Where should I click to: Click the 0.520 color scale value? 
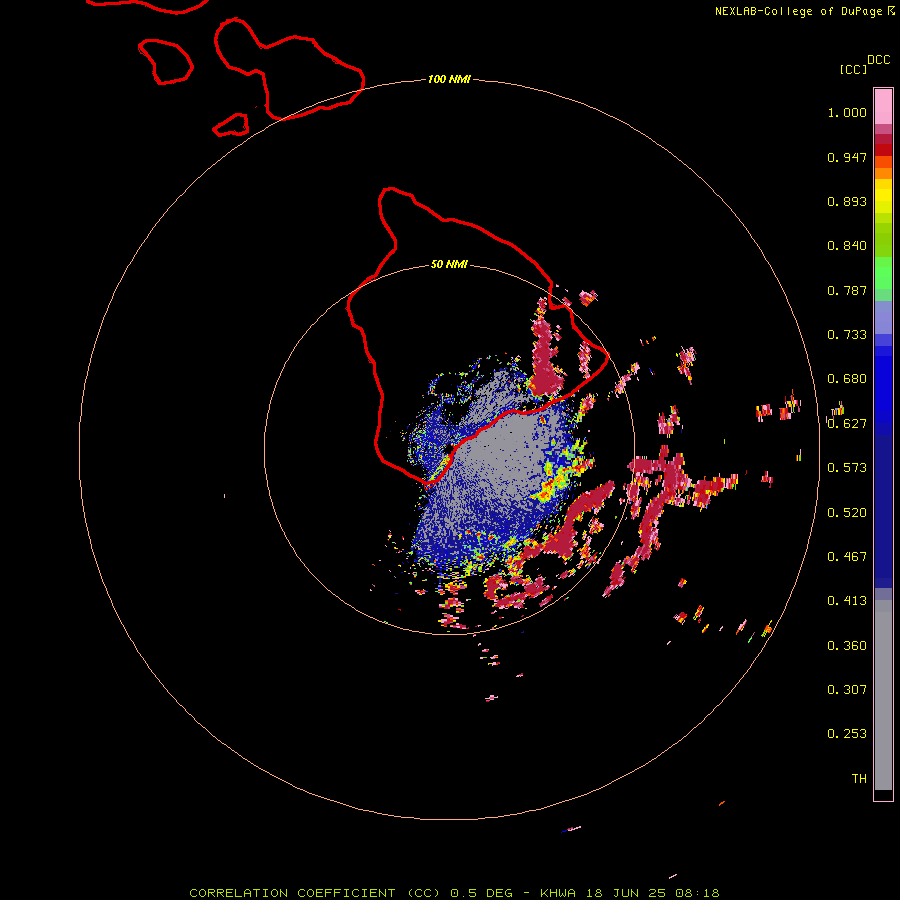(x=847, y=513)
